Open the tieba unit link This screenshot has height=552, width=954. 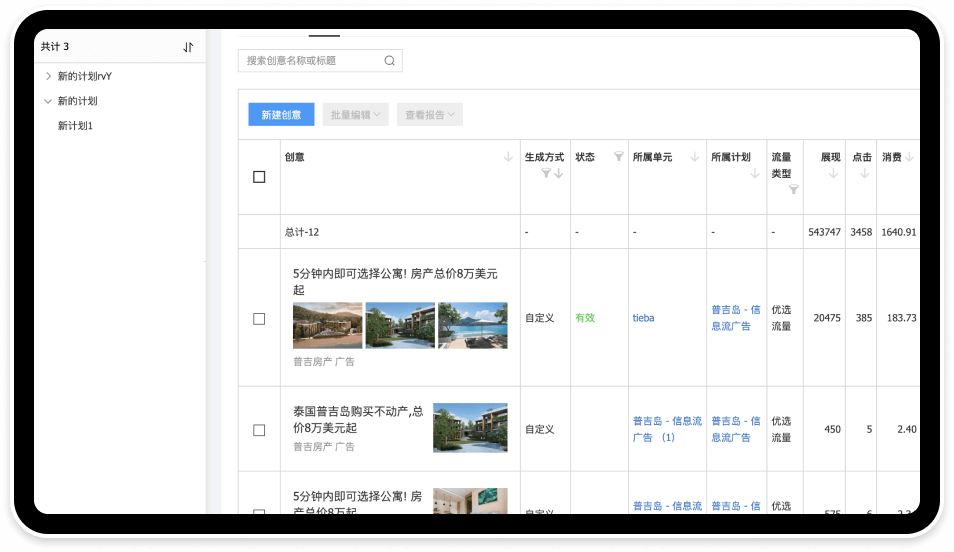pyautogui.click(x=643, y=318)
